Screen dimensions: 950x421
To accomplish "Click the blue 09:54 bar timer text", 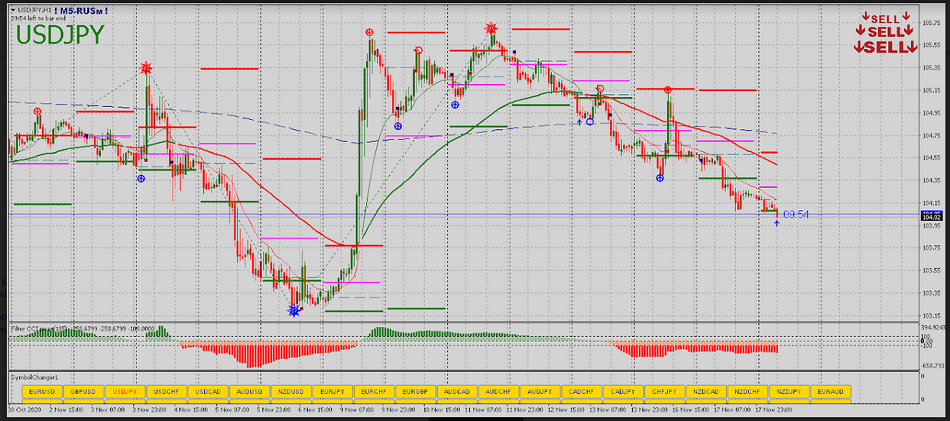I will (796, 214).
